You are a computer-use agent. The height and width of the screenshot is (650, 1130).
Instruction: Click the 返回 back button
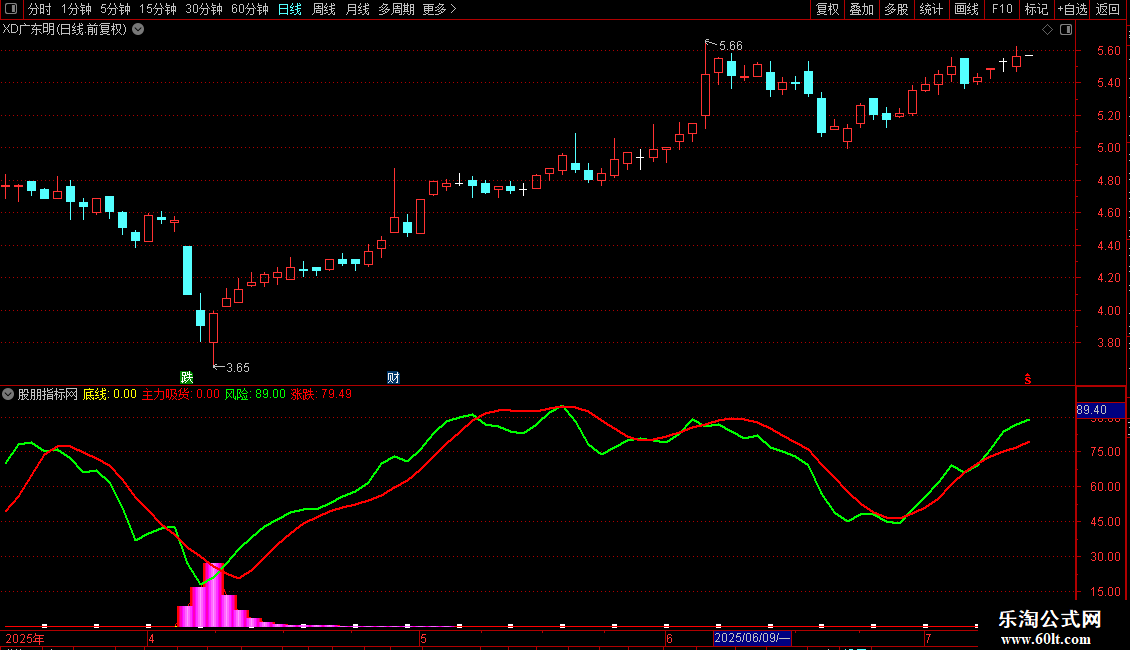click(1108, 9)
